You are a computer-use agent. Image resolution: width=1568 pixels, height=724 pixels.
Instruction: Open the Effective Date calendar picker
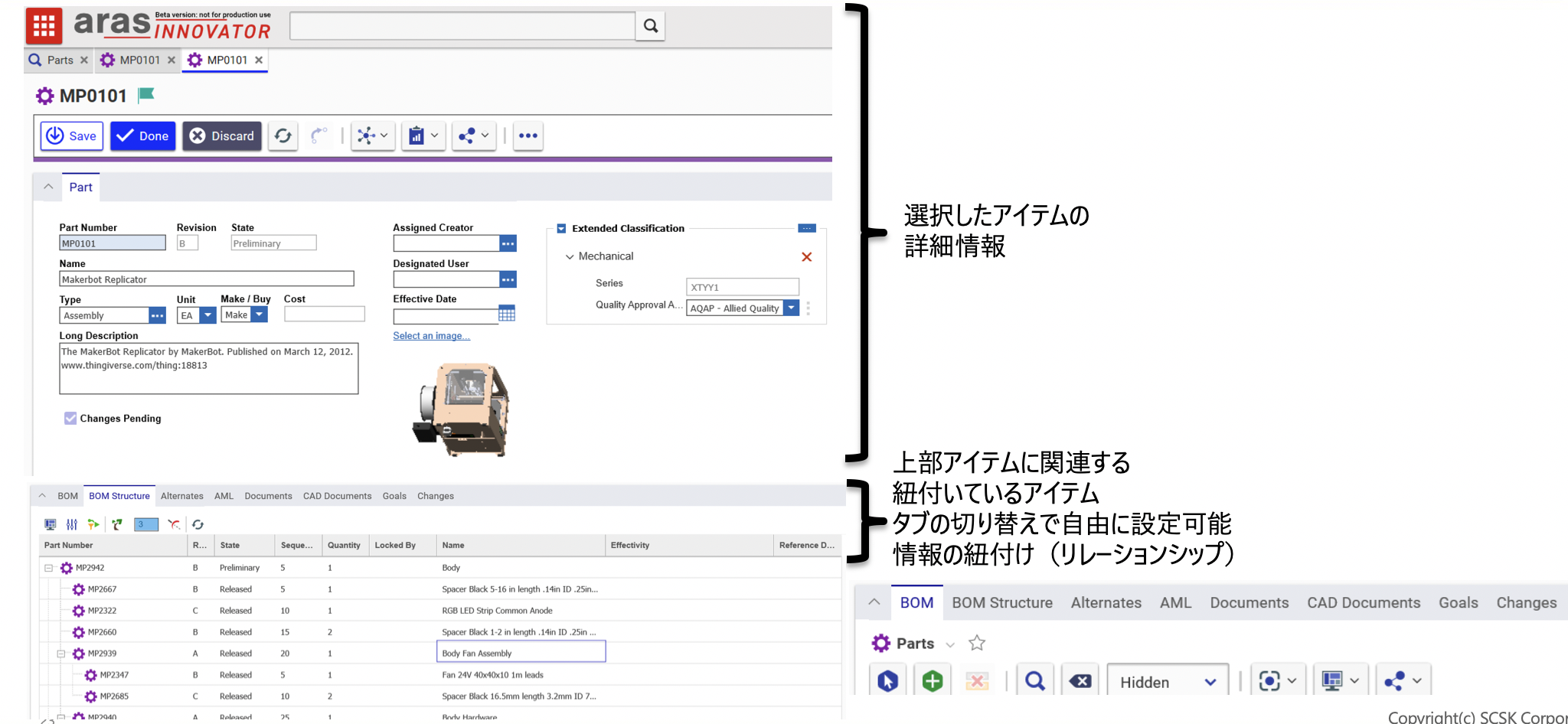tap(507, 314)
